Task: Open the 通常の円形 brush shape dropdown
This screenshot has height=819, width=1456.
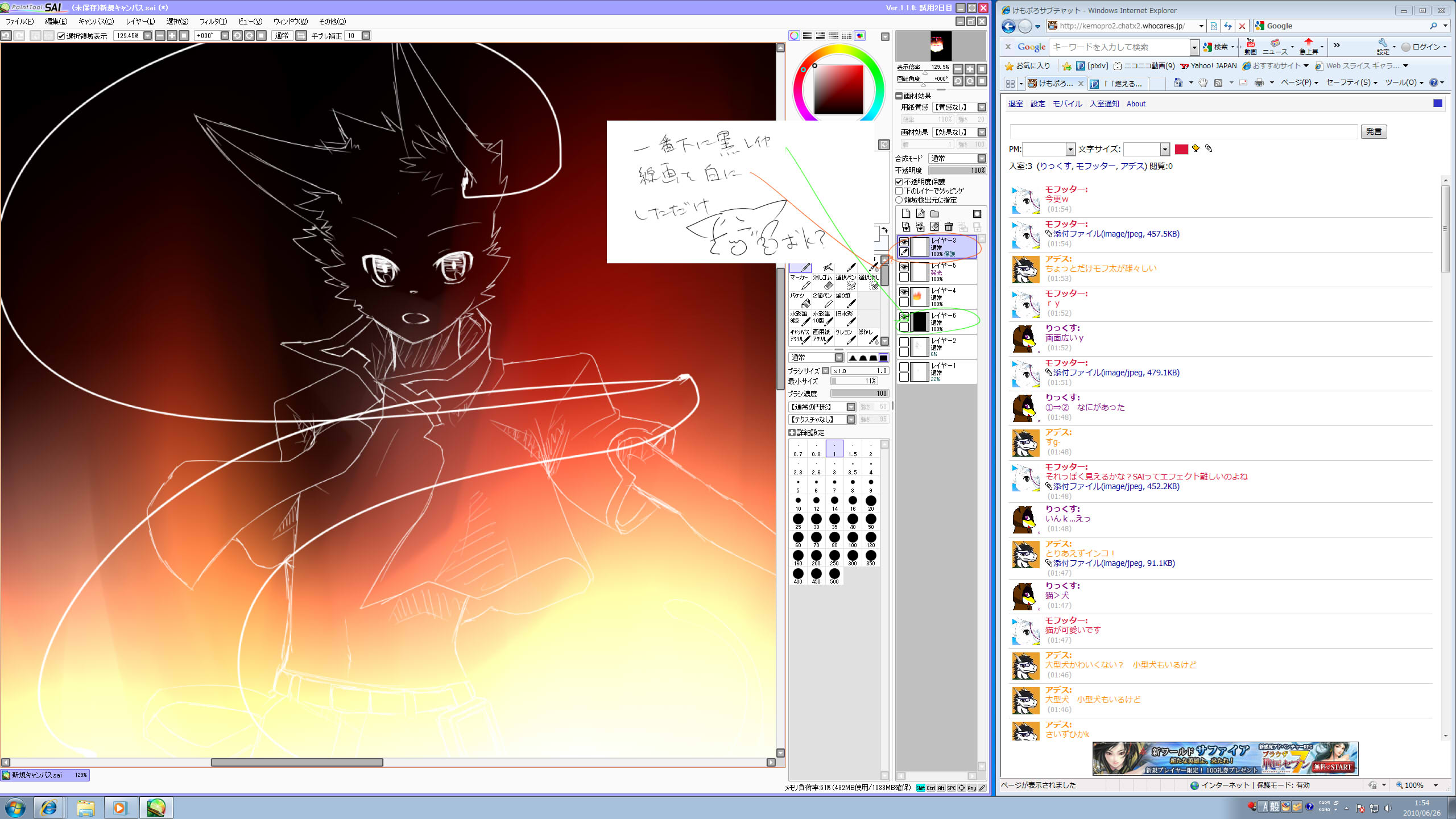Action: (x=851, y=407)
